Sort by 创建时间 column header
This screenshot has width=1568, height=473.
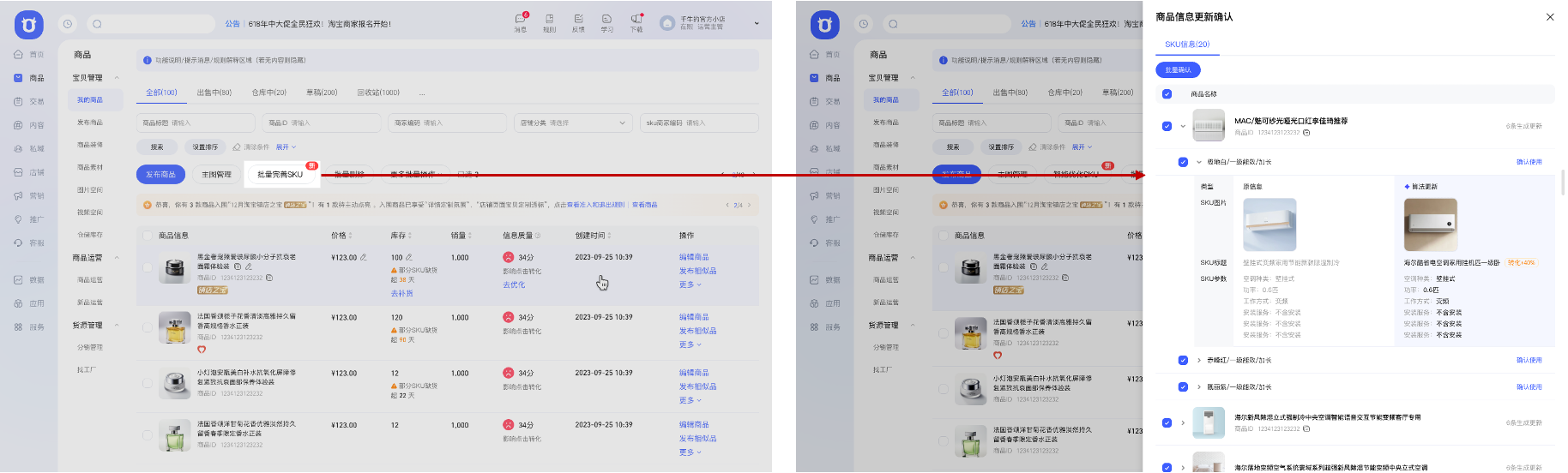point(593,236)
